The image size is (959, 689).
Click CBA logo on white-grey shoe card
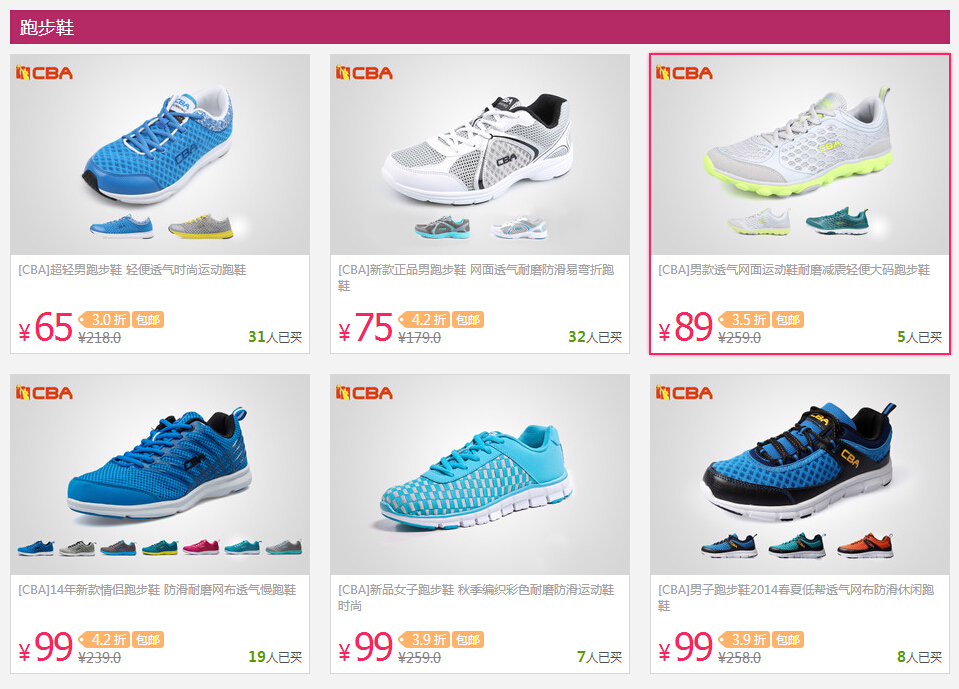click(364, 73)
